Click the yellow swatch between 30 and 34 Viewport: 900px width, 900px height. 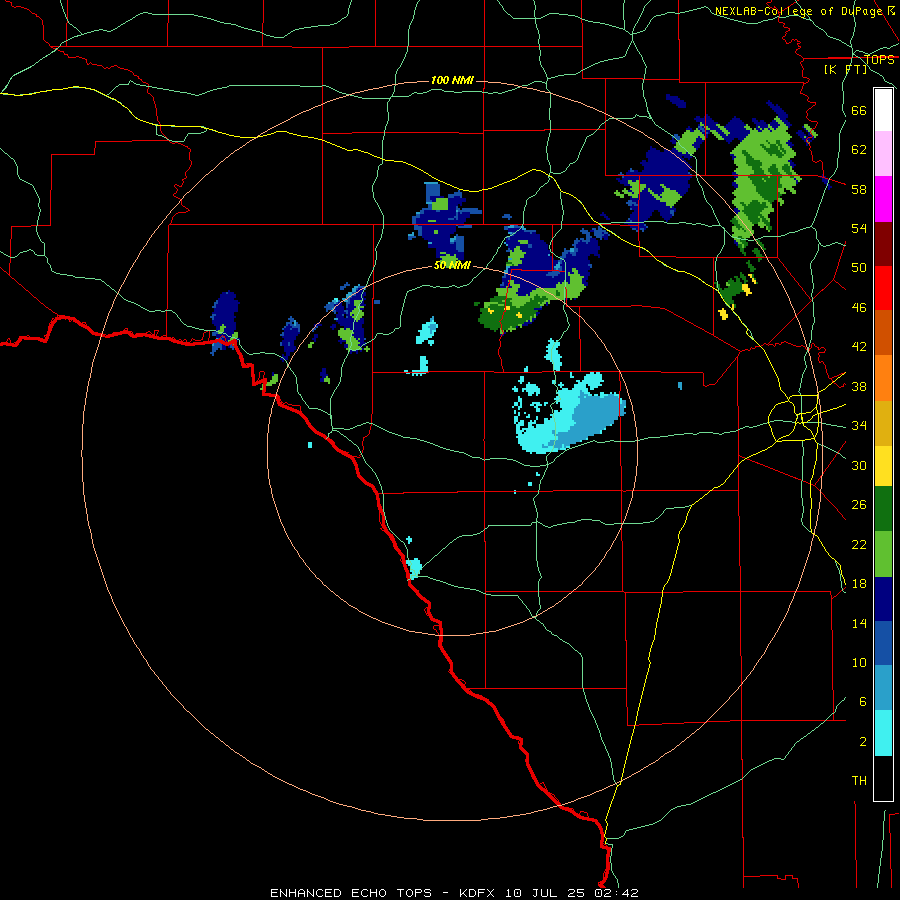[x=883, y=466]
